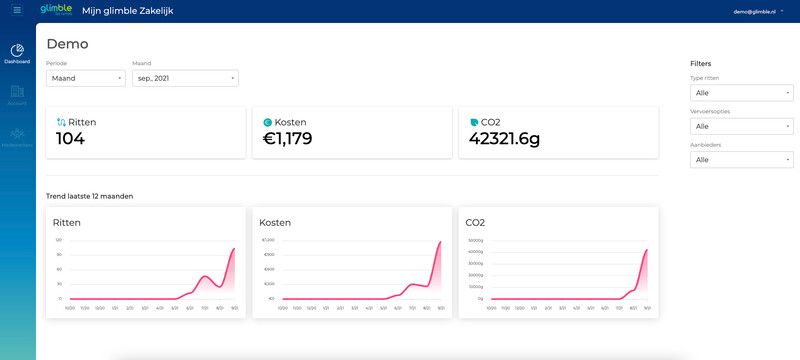Viewport: 800px width, 360px height.
Task: Click the '€1,179' cost value
Action: pos(287,138)
